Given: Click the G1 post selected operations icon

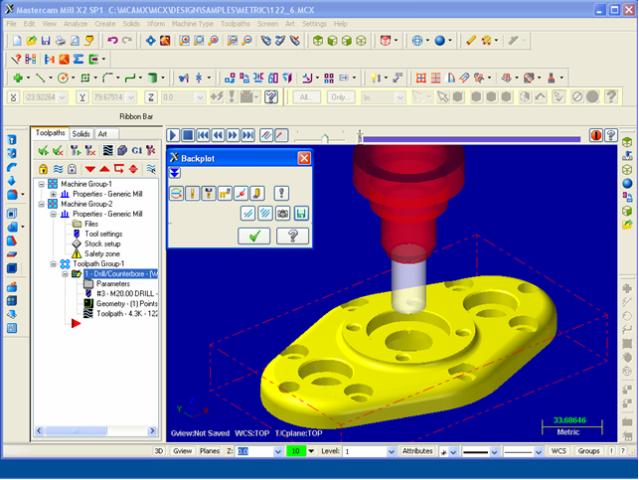Looking at the screenshot, I should point(137,151).
